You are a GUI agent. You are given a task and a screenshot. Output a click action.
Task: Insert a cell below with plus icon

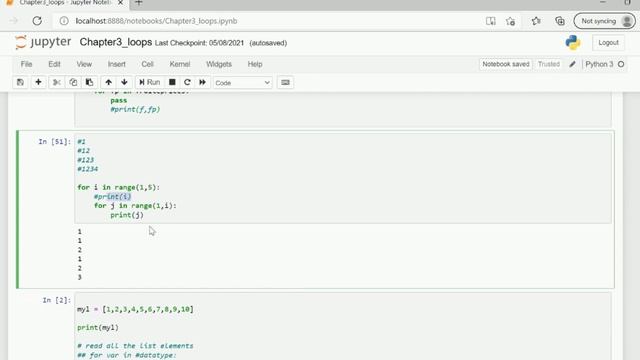pyautogui.click(x=38, y=82)
